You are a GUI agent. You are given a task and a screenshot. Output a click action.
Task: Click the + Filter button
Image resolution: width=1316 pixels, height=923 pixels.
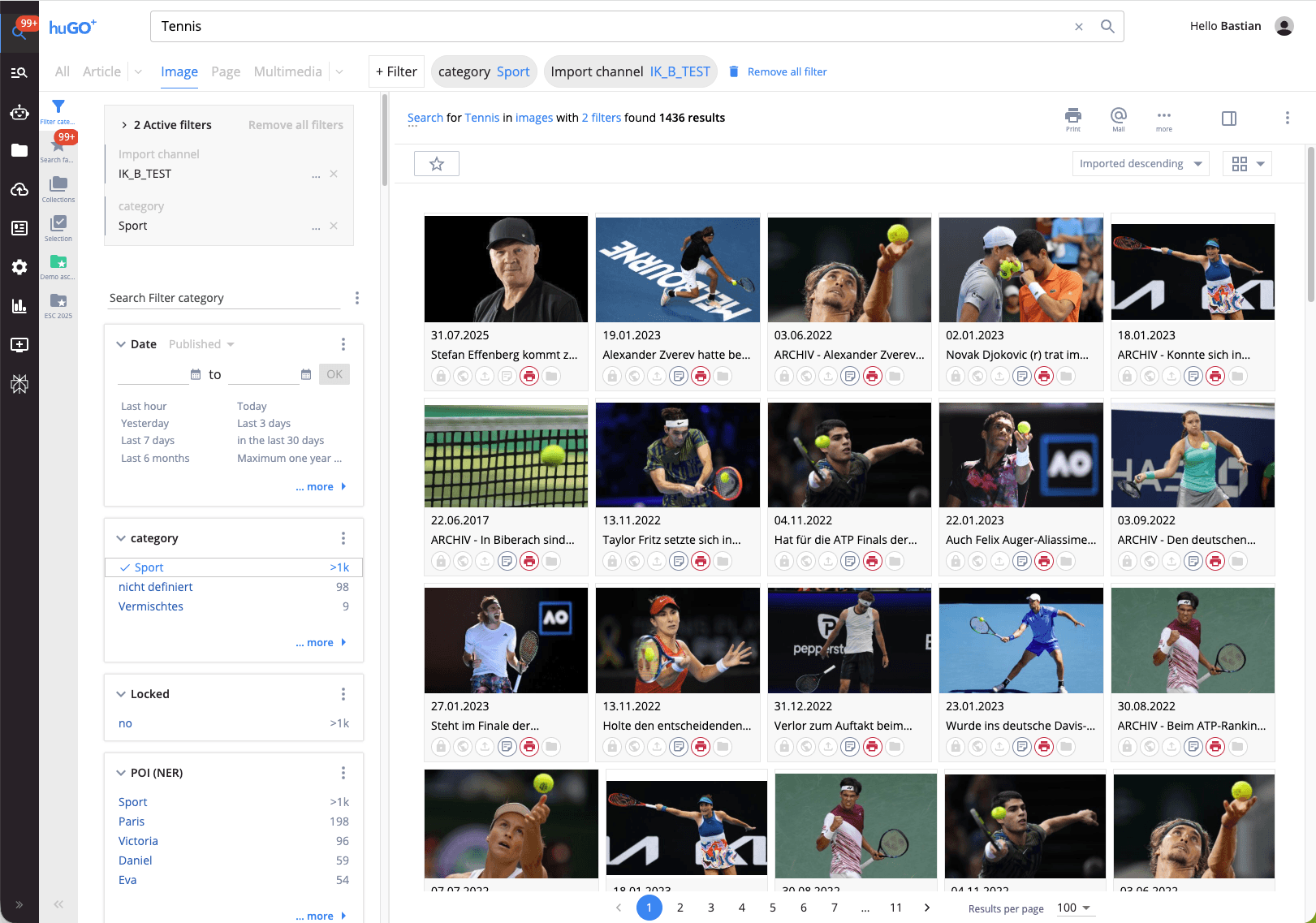coord(396,71)
